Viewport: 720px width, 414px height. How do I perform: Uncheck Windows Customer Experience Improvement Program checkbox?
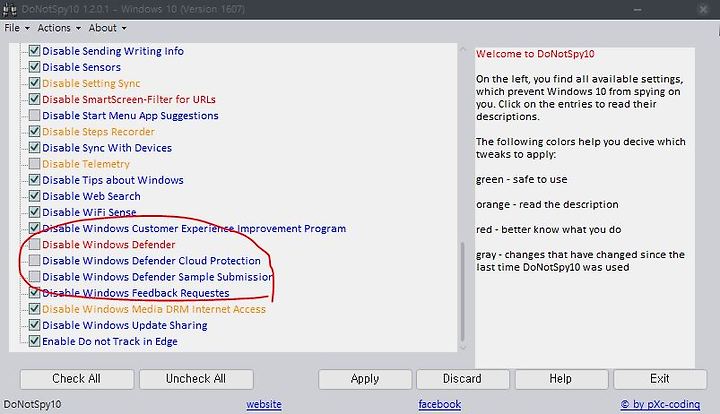[34, 228]
